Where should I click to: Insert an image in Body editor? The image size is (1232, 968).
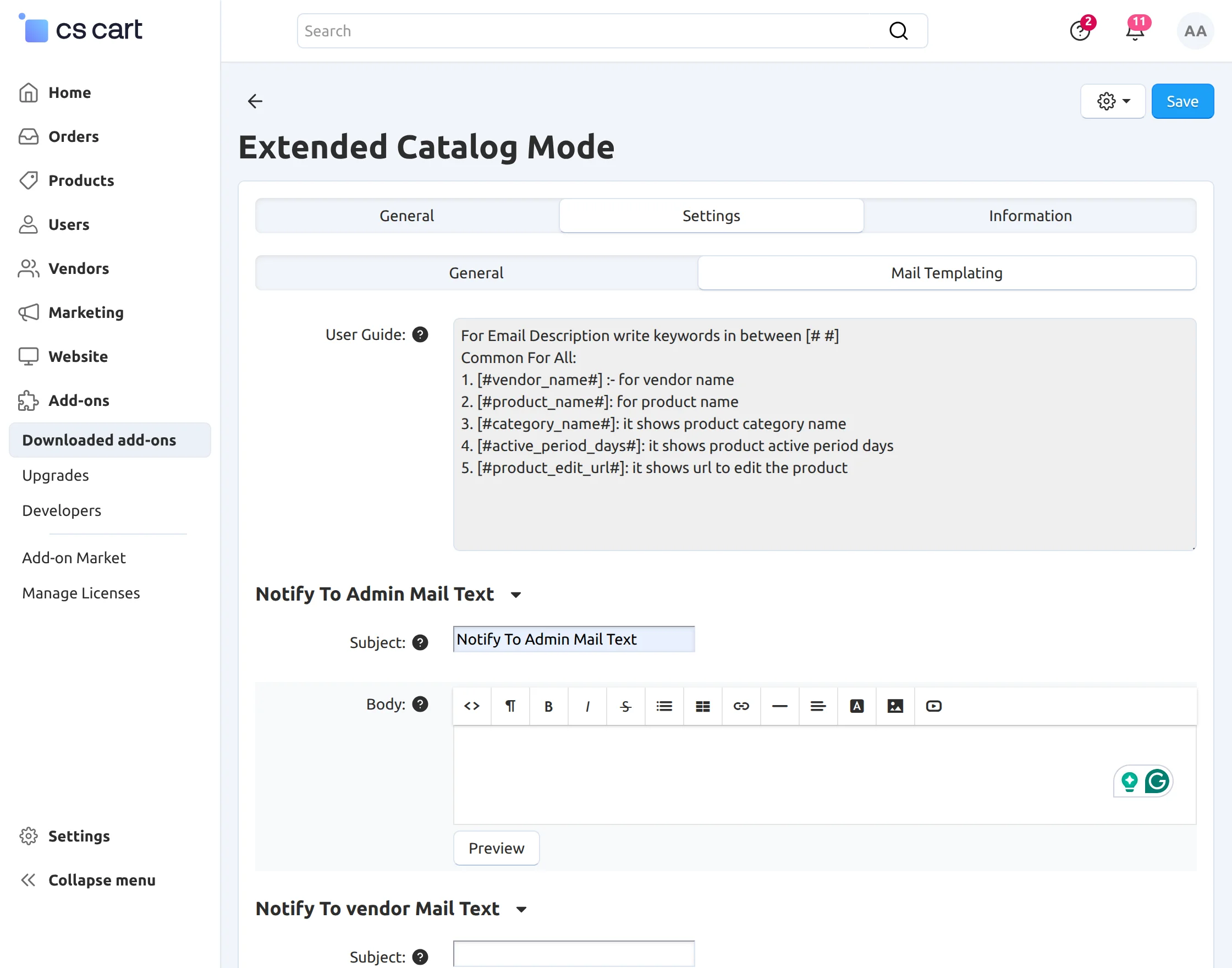[895, 706]
